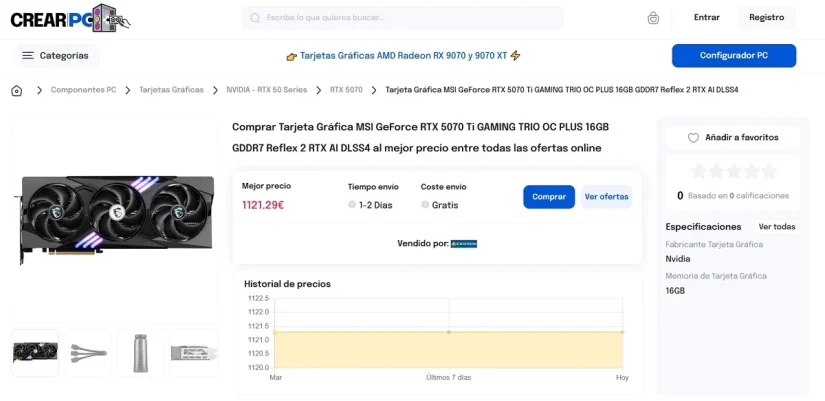Click the chevron before Tarjetas Gráficas breadcrumb
Viewport: 825px width, 401px height.
127,90
